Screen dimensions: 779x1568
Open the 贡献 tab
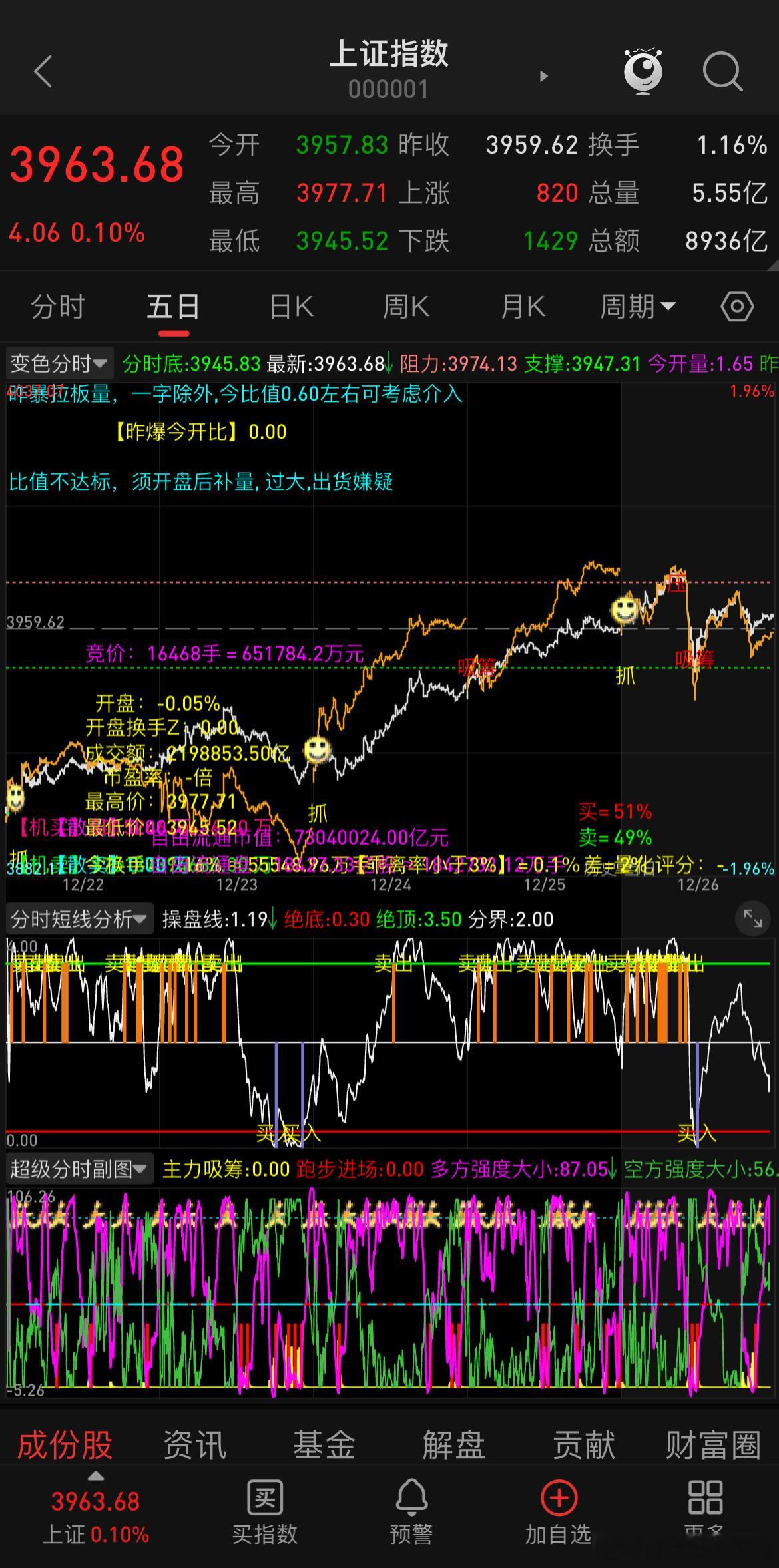click(583, 1445)
